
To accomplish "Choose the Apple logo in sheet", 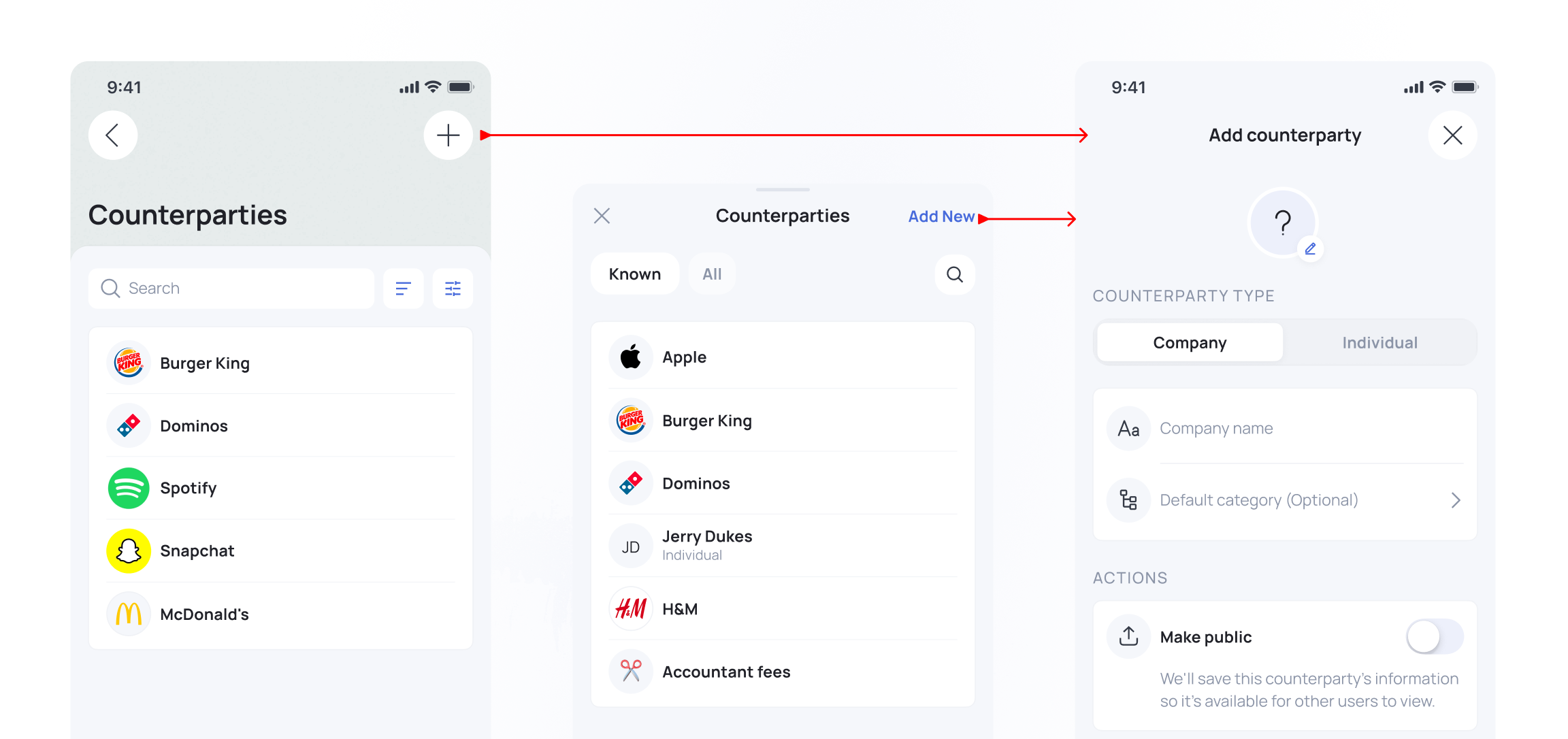I will (631, 357).
